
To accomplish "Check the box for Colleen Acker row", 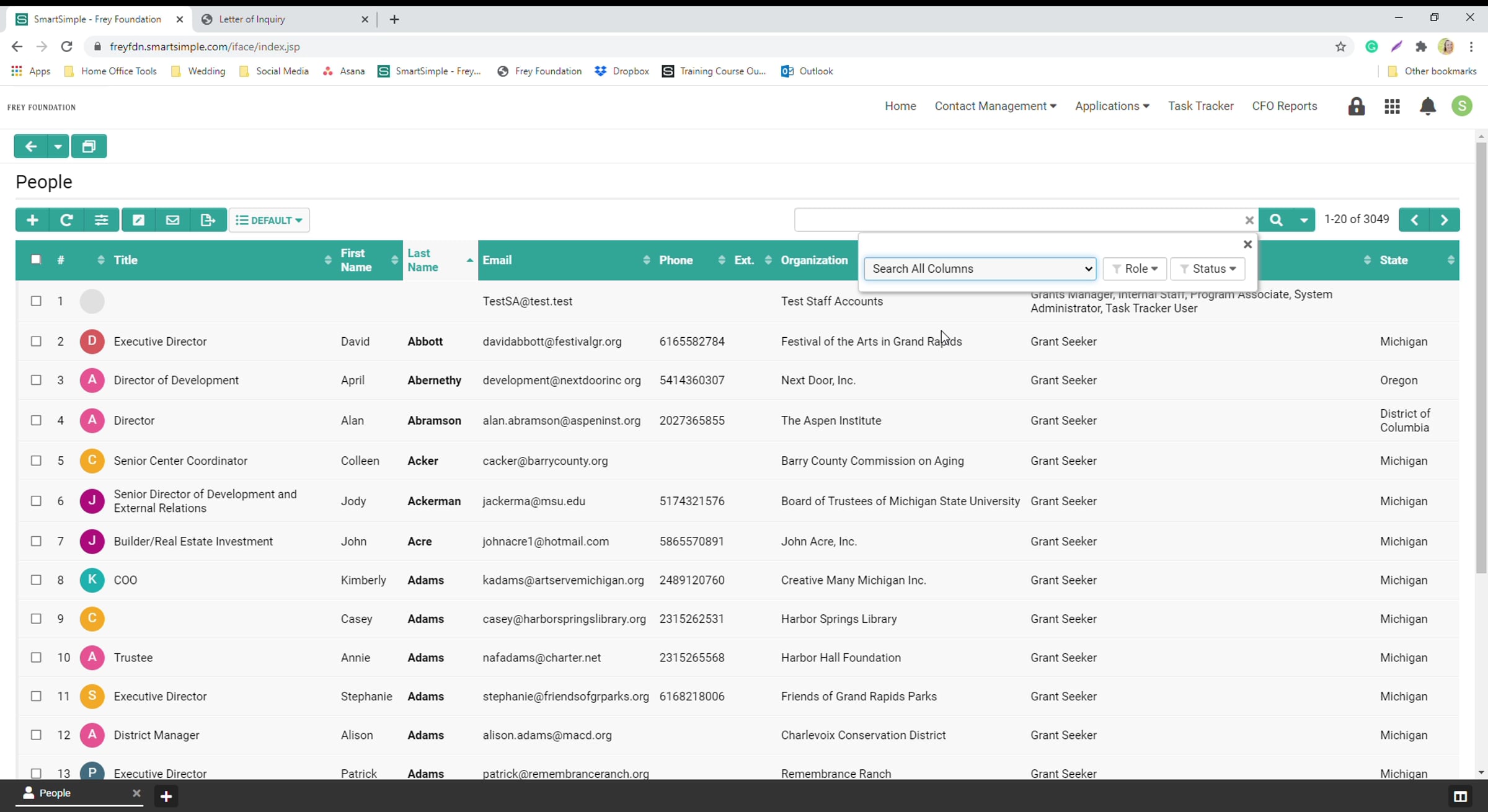I will pyautogui.click(x=36, y=461).
